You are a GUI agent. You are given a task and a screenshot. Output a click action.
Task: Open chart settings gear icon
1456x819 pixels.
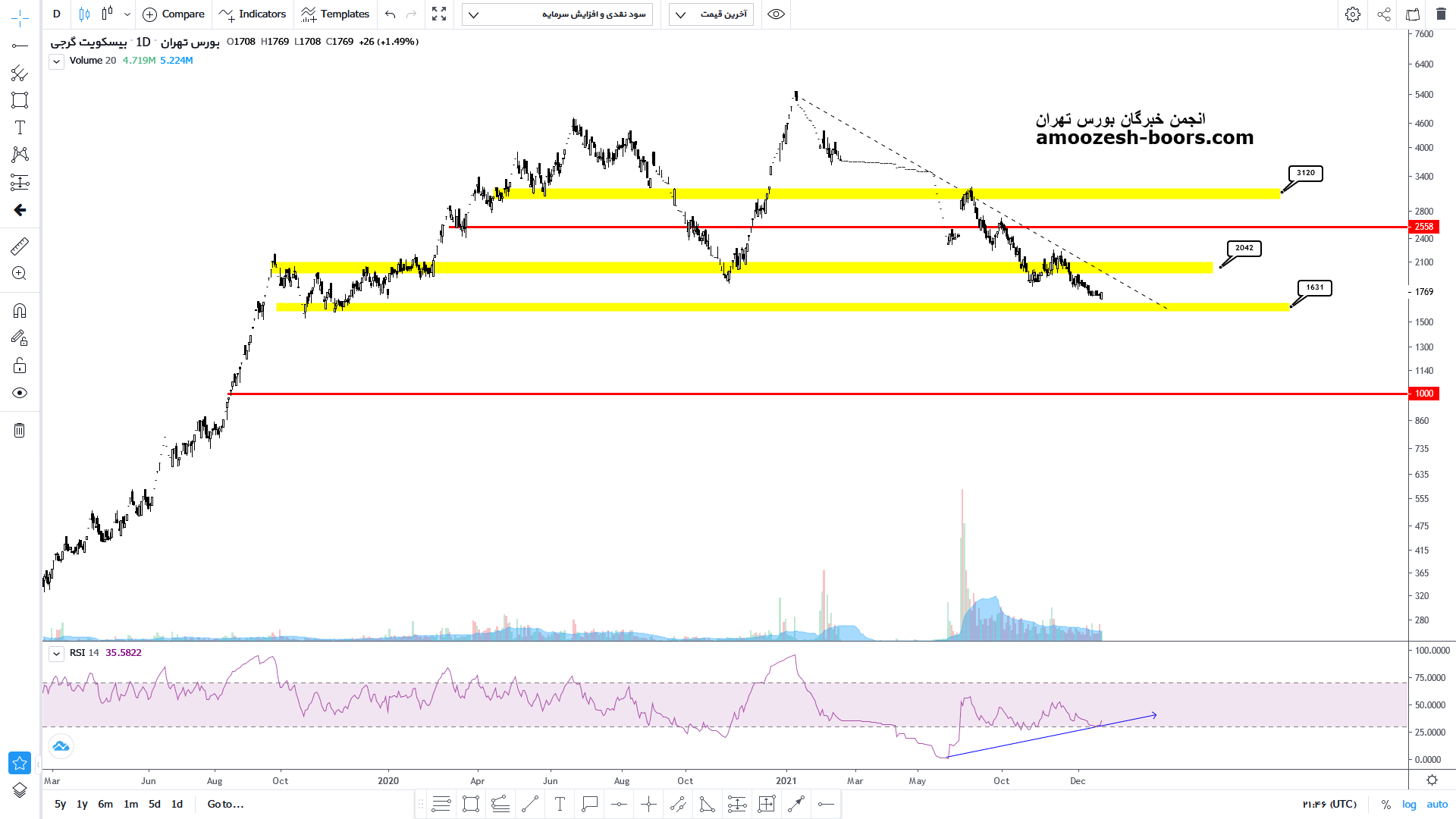1353,14
